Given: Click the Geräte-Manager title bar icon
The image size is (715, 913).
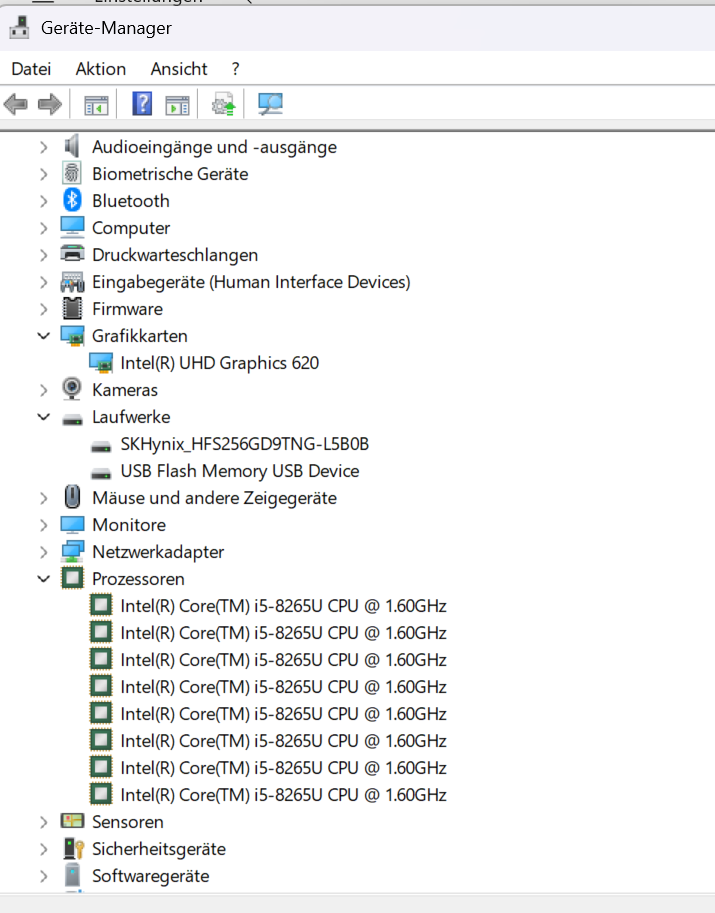Looking at the screenshot, I should pyautogui.click(x=19, y=27).
